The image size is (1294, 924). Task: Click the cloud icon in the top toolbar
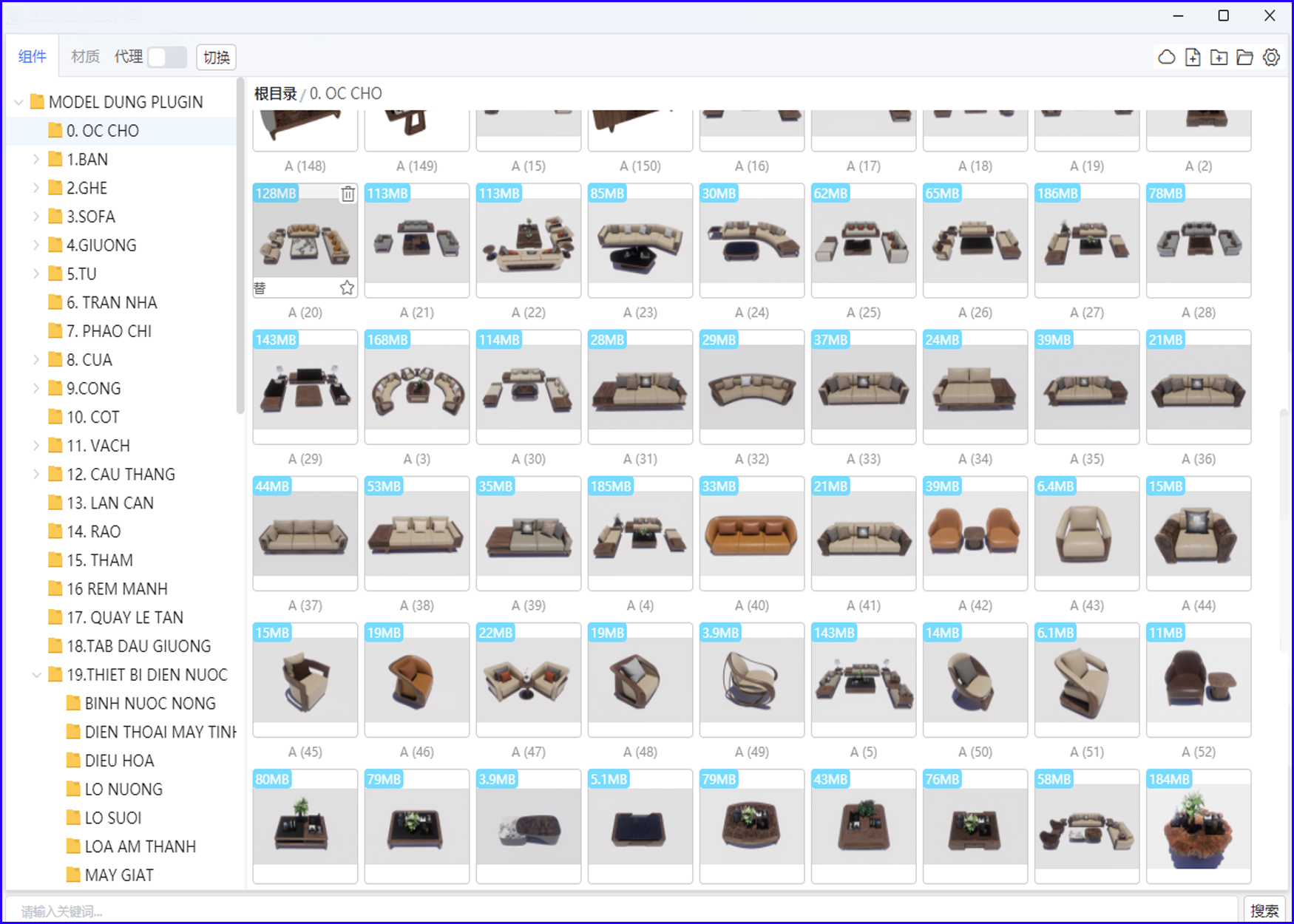1166,57
